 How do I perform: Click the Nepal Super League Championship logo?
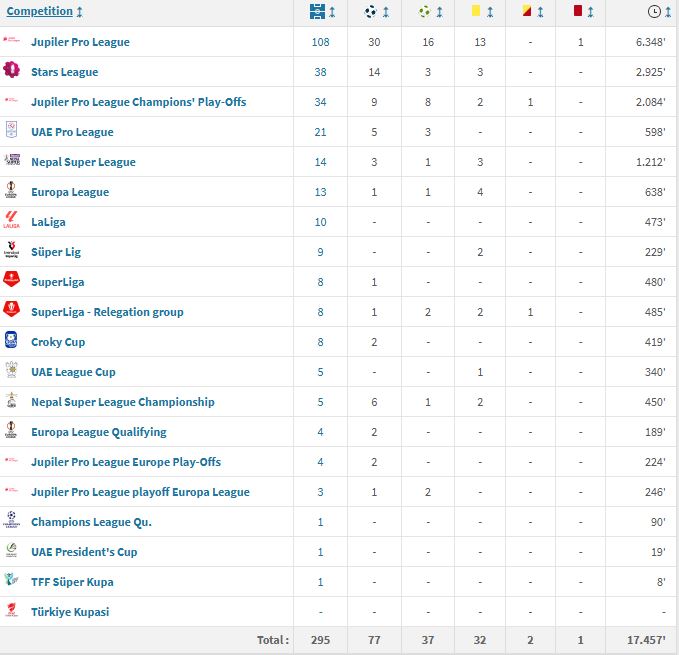click(x=11, y=400)
